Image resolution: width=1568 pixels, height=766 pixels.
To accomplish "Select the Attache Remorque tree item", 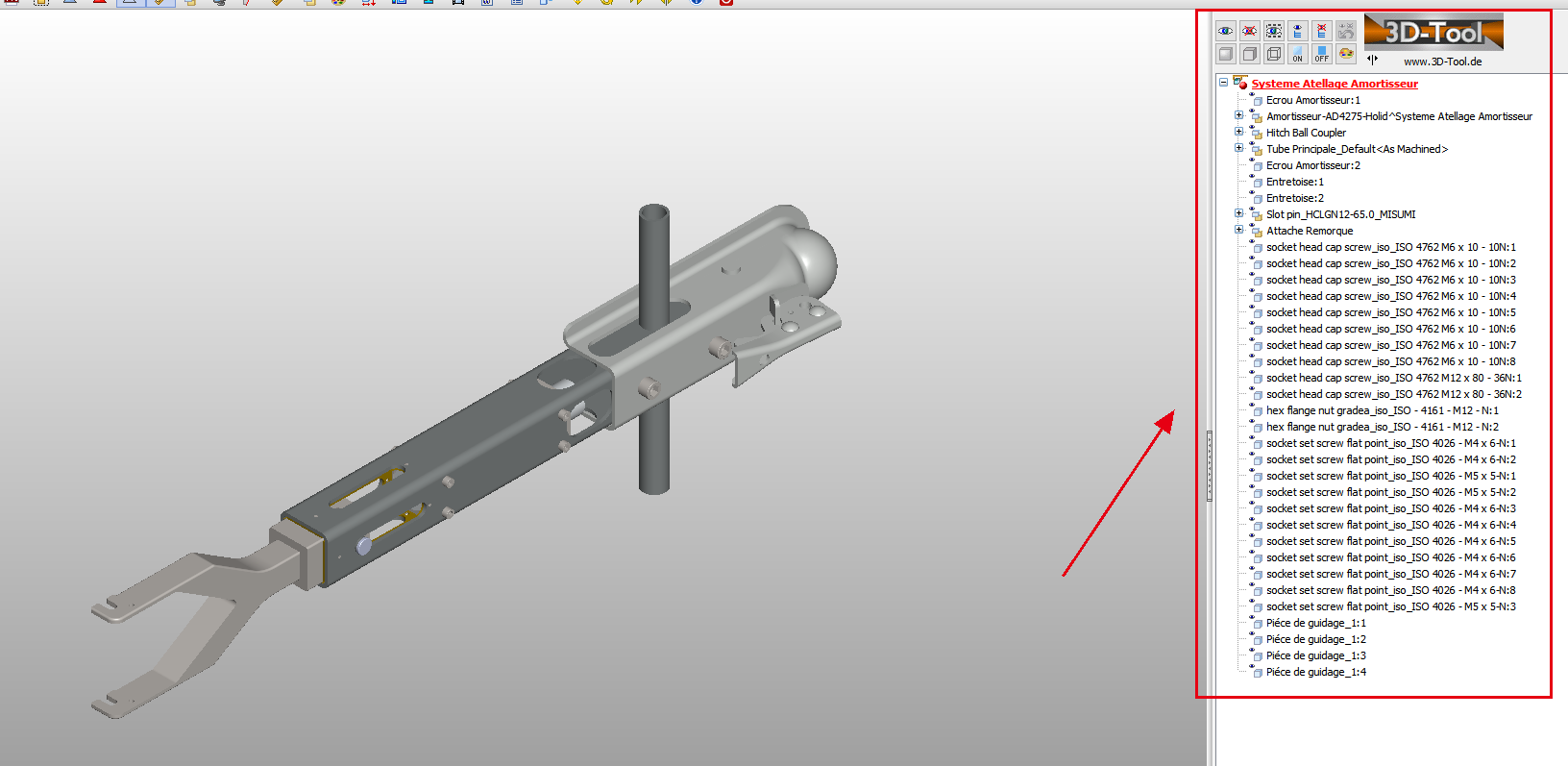I will [x=1310, y=231].
